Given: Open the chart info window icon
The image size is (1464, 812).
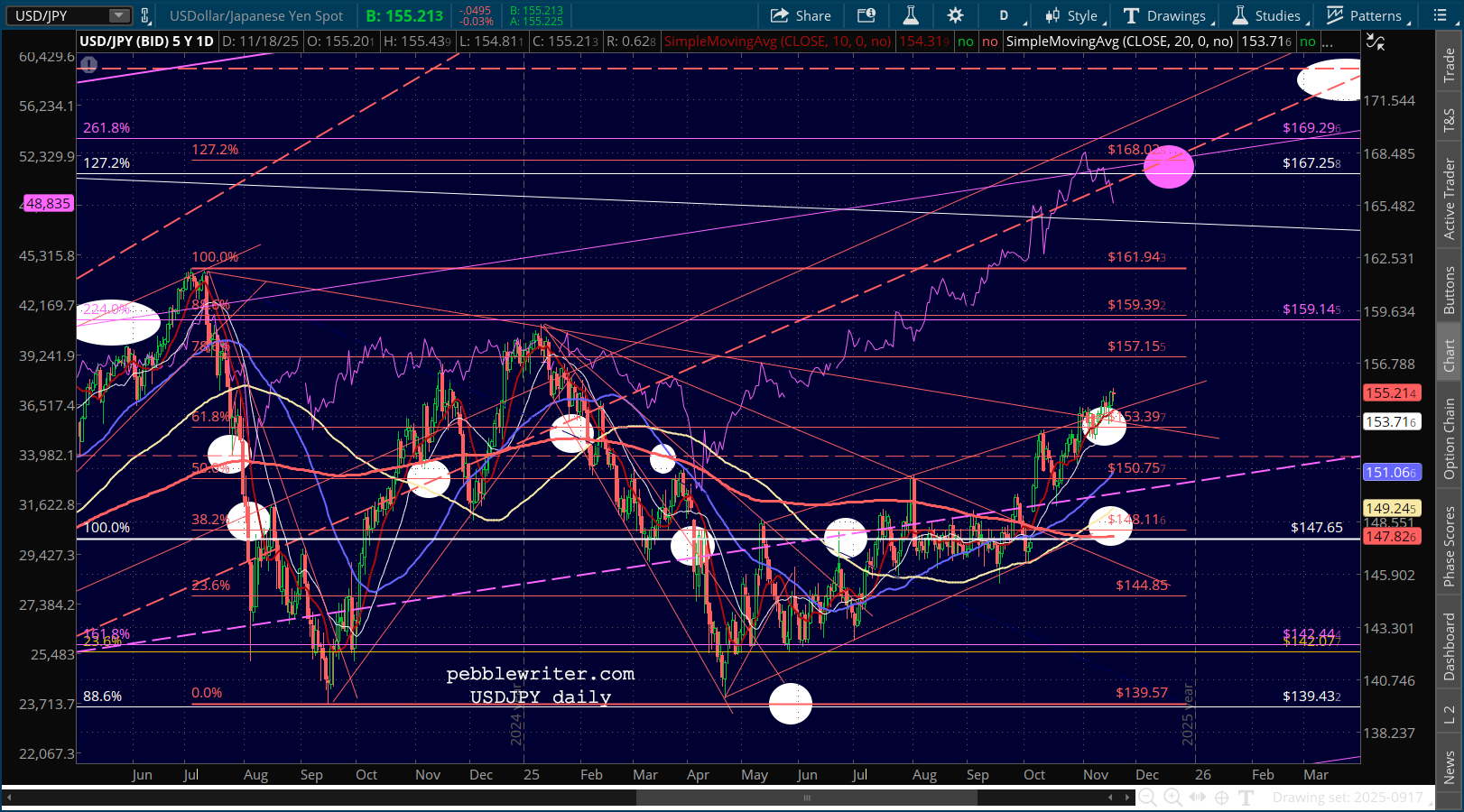Looking at the screenshot, I should [866, 15].
